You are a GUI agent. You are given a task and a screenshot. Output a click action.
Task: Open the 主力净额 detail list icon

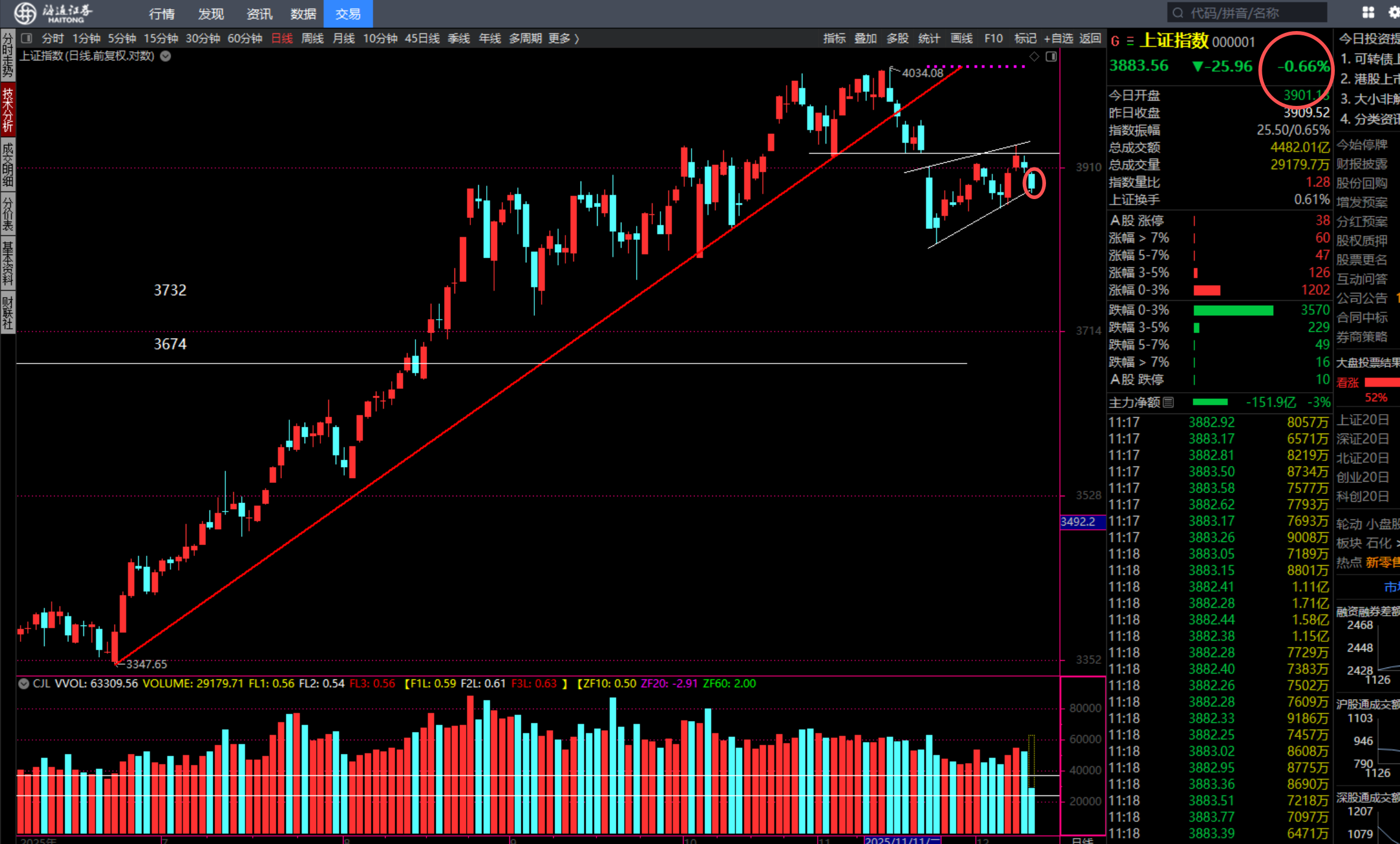(x=1168, y=403)
